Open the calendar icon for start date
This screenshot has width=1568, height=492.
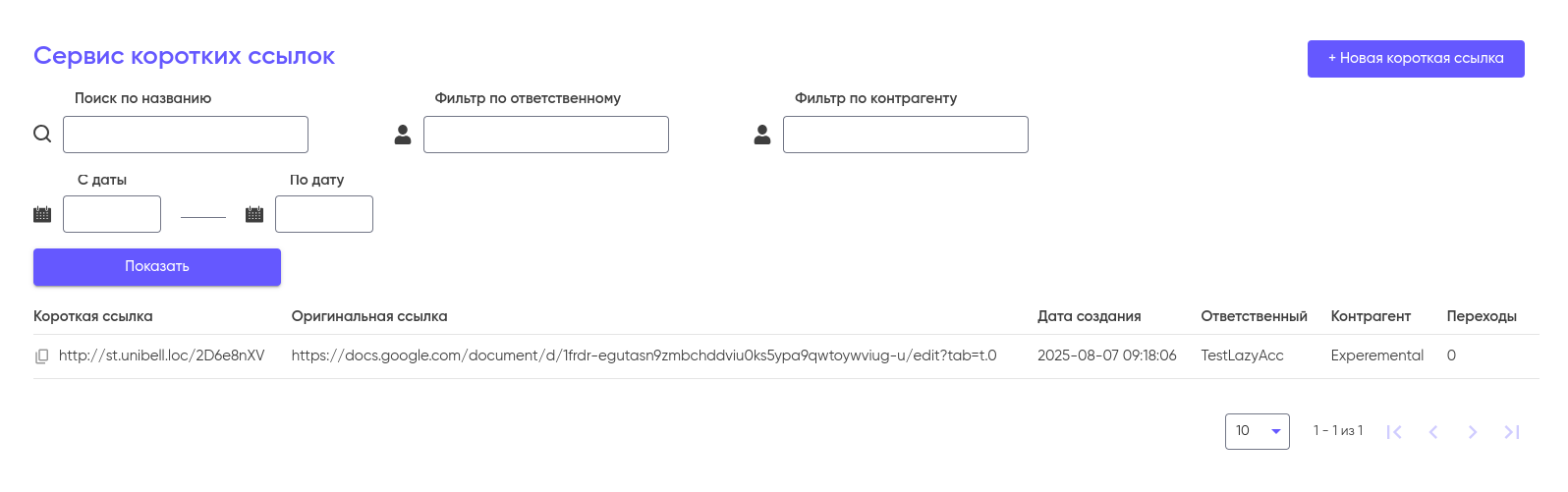[42, 214]
